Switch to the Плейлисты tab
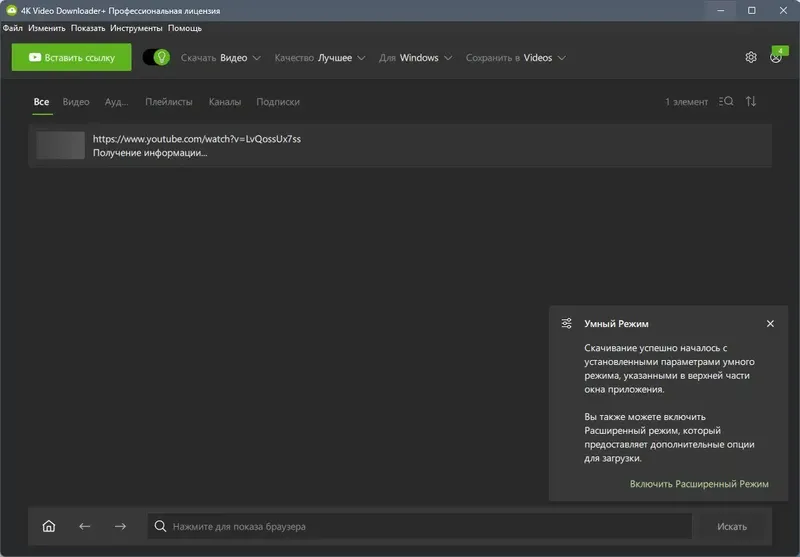Image resolution: width=800 pixels, height=557 pixels. click(x=169, y=102)
